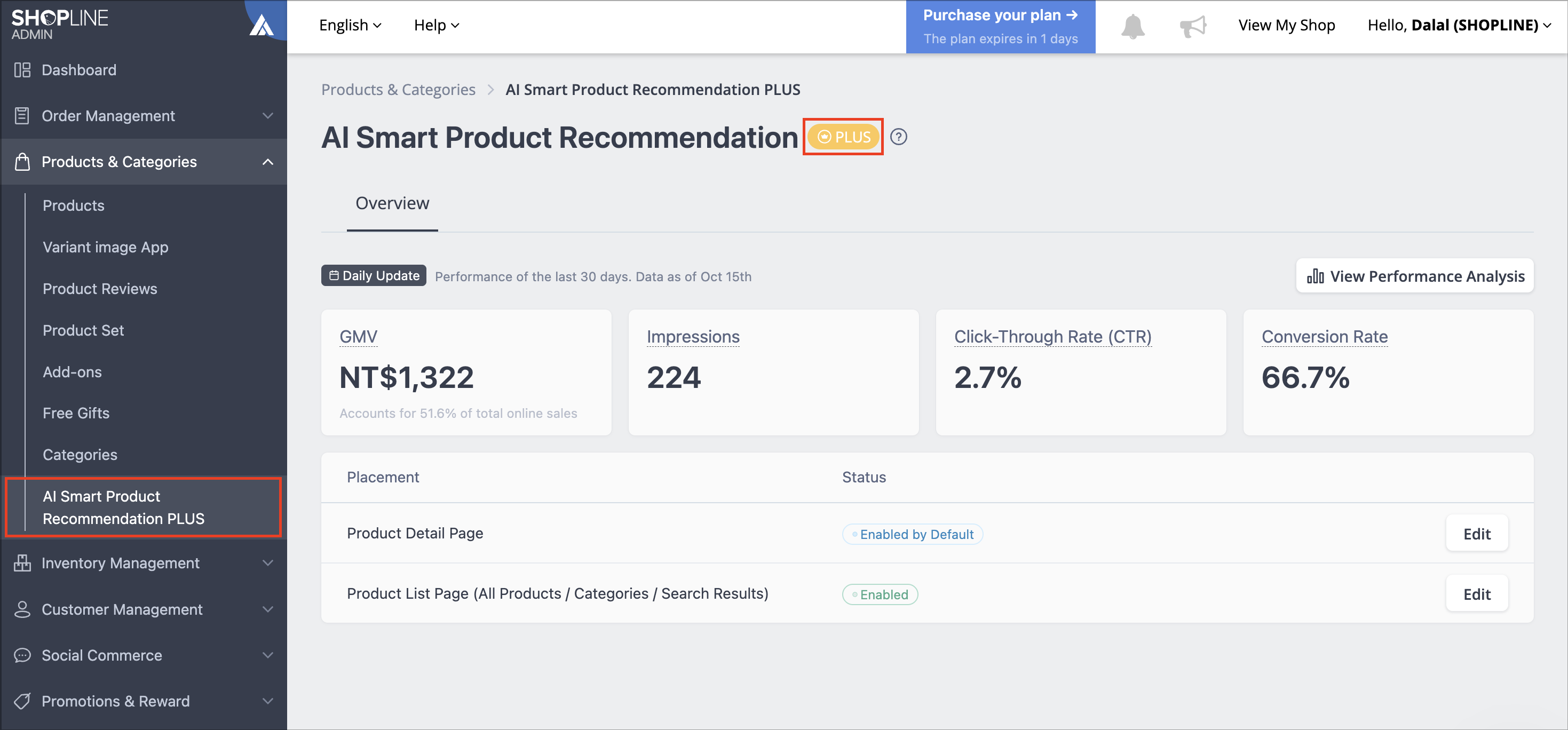1568x730 pixels.
Task: Open the Hello, Dalal (SHOPLINE) account menu
Action: 1459,25
